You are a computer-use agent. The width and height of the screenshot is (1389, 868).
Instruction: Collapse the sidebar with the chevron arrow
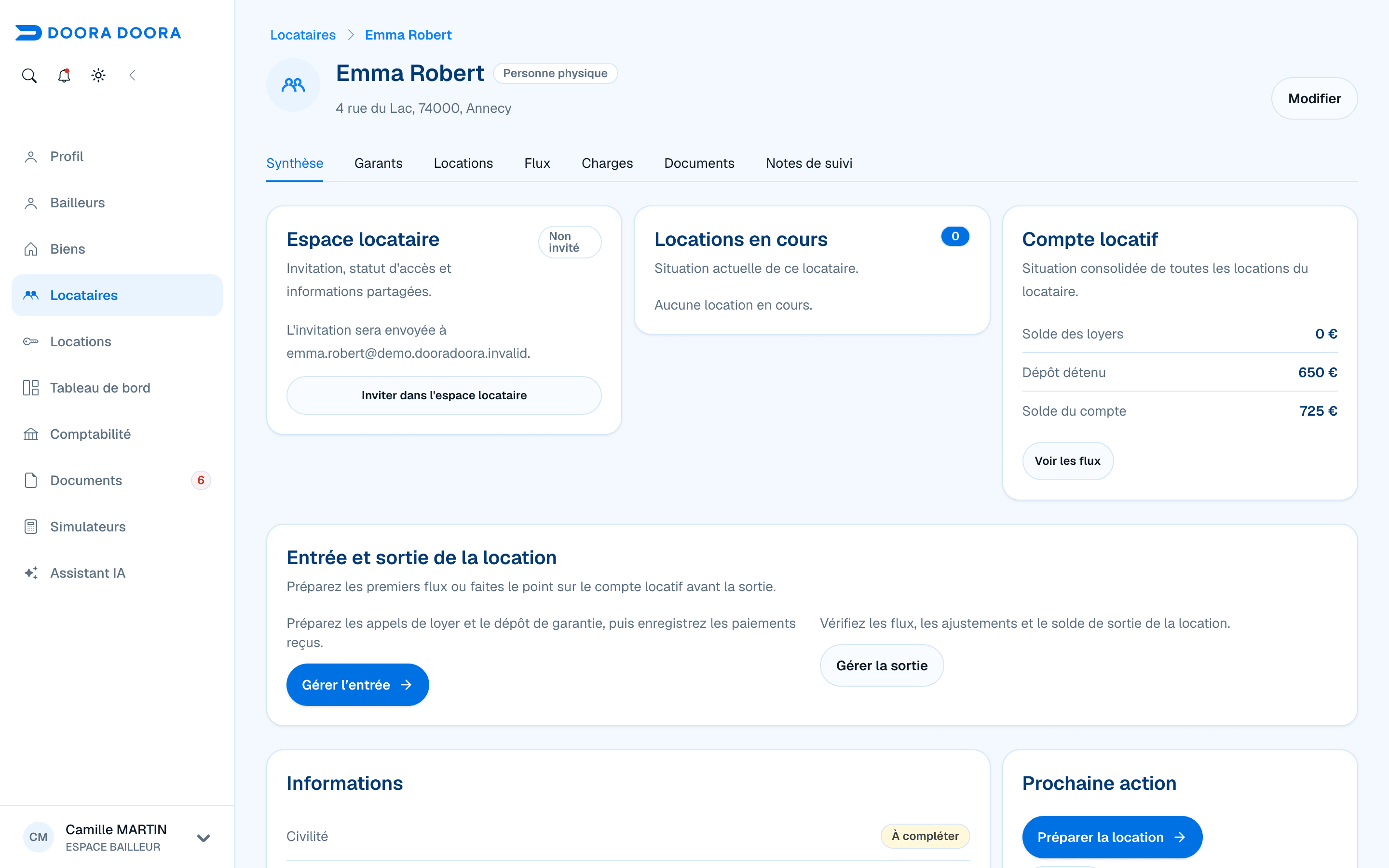(132, 75)
